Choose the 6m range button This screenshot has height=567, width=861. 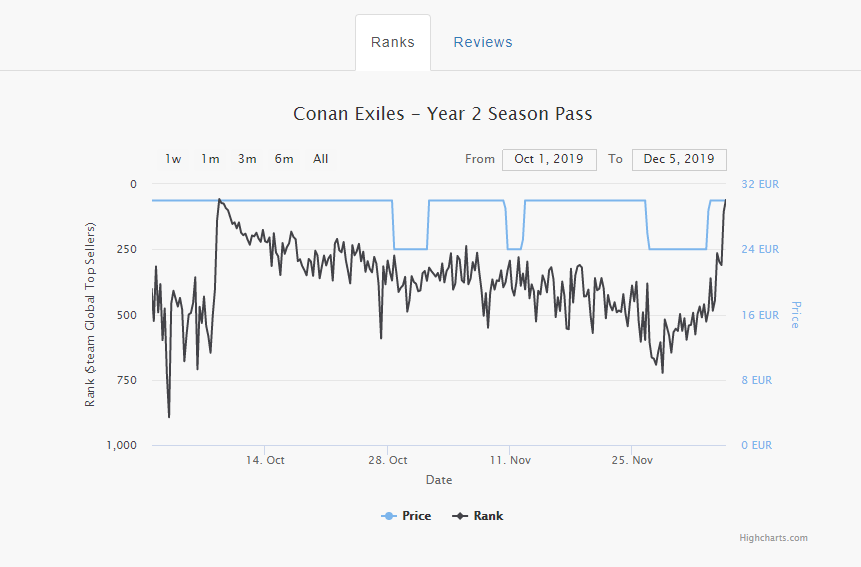pyautogui.click(x=284, y=159)
